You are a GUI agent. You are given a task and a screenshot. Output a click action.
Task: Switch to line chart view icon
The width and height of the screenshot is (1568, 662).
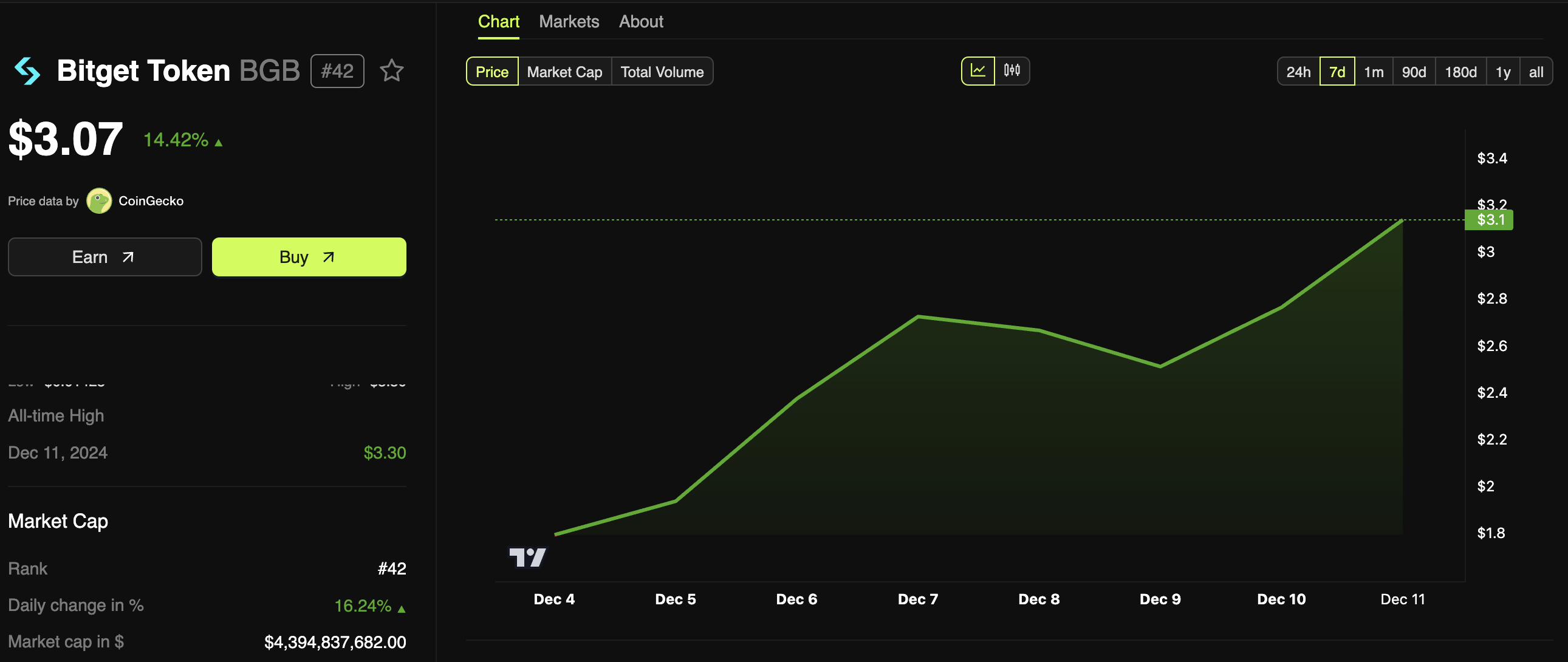pyautogui.click(x=977, y=71)
